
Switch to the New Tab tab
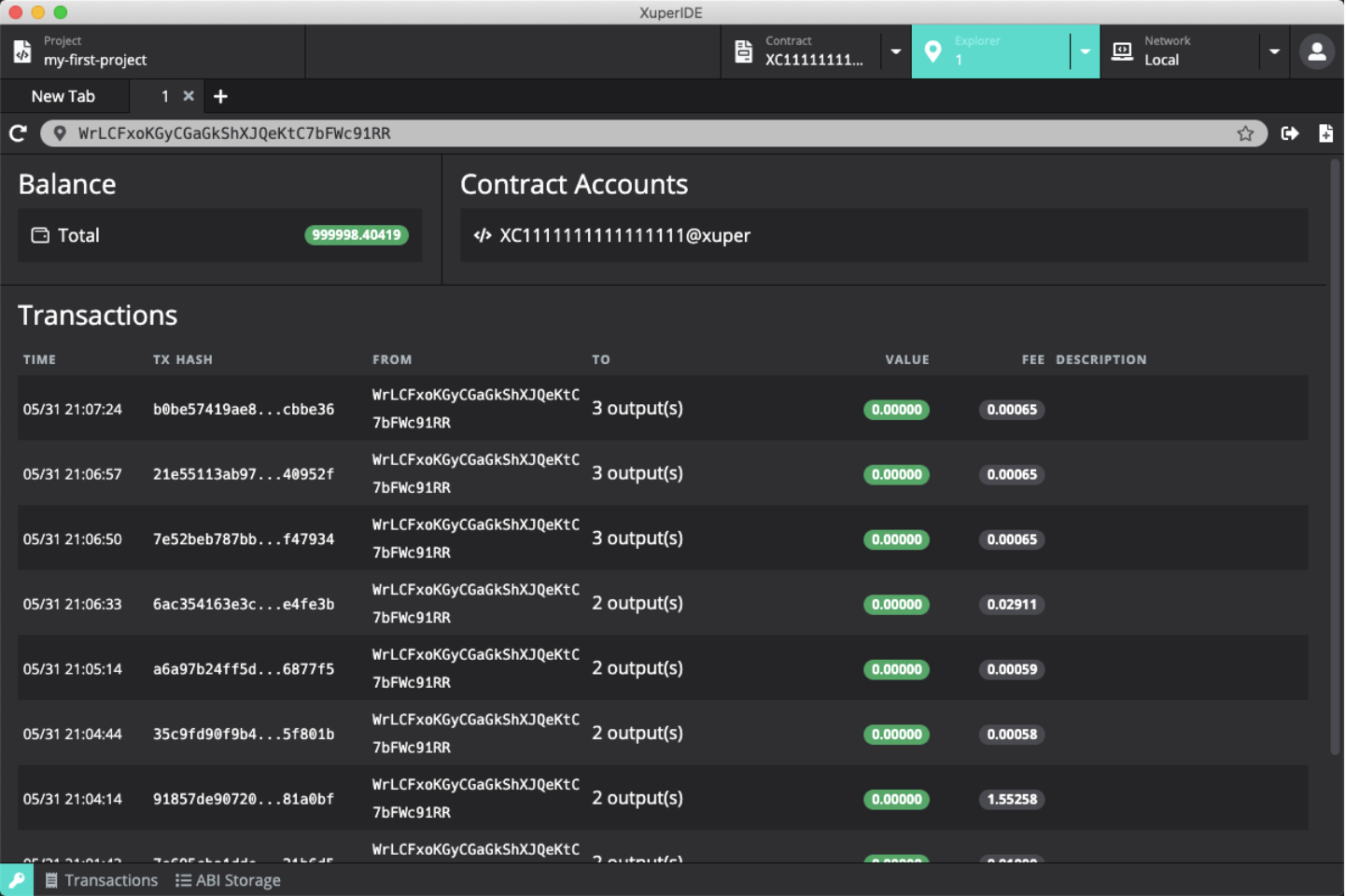click(63, 96)
